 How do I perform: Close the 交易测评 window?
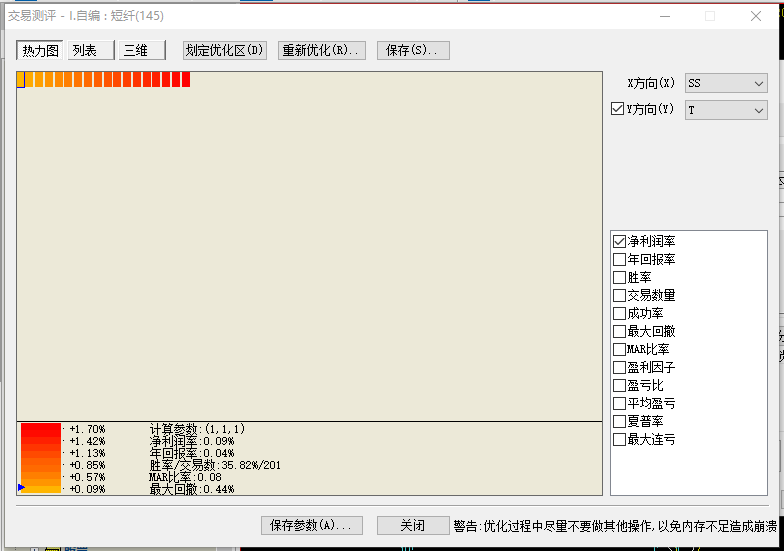tap(756, 16)
